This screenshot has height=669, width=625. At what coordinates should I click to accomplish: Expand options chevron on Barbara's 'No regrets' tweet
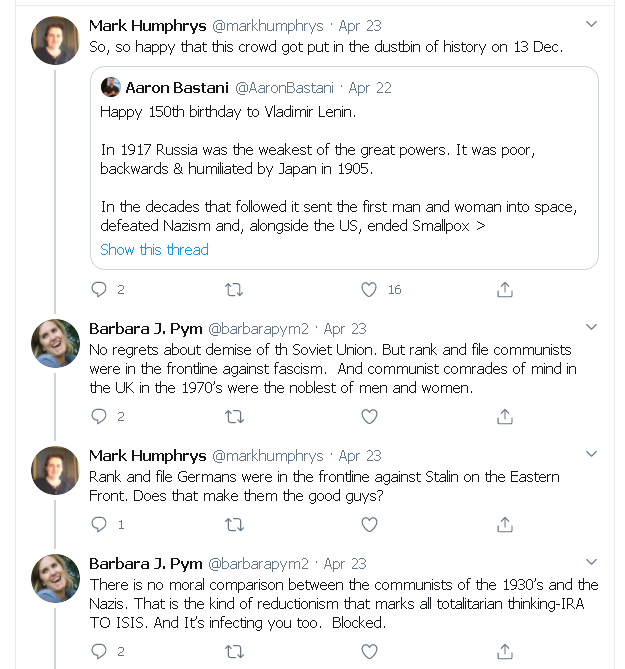click(591, 327)
